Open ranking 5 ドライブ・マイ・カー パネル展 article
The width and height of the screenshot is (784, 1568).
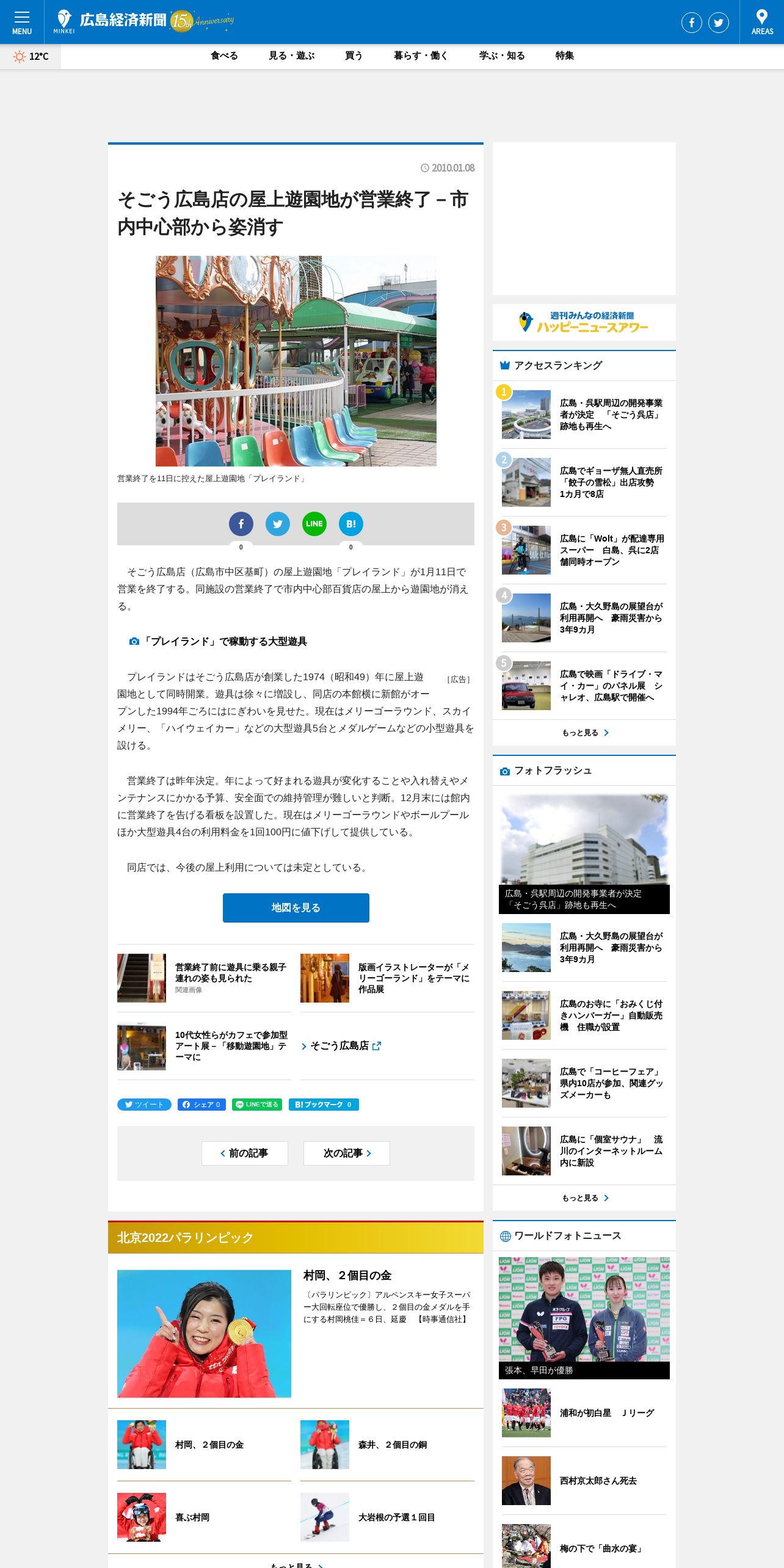click(x=584, y=686)
